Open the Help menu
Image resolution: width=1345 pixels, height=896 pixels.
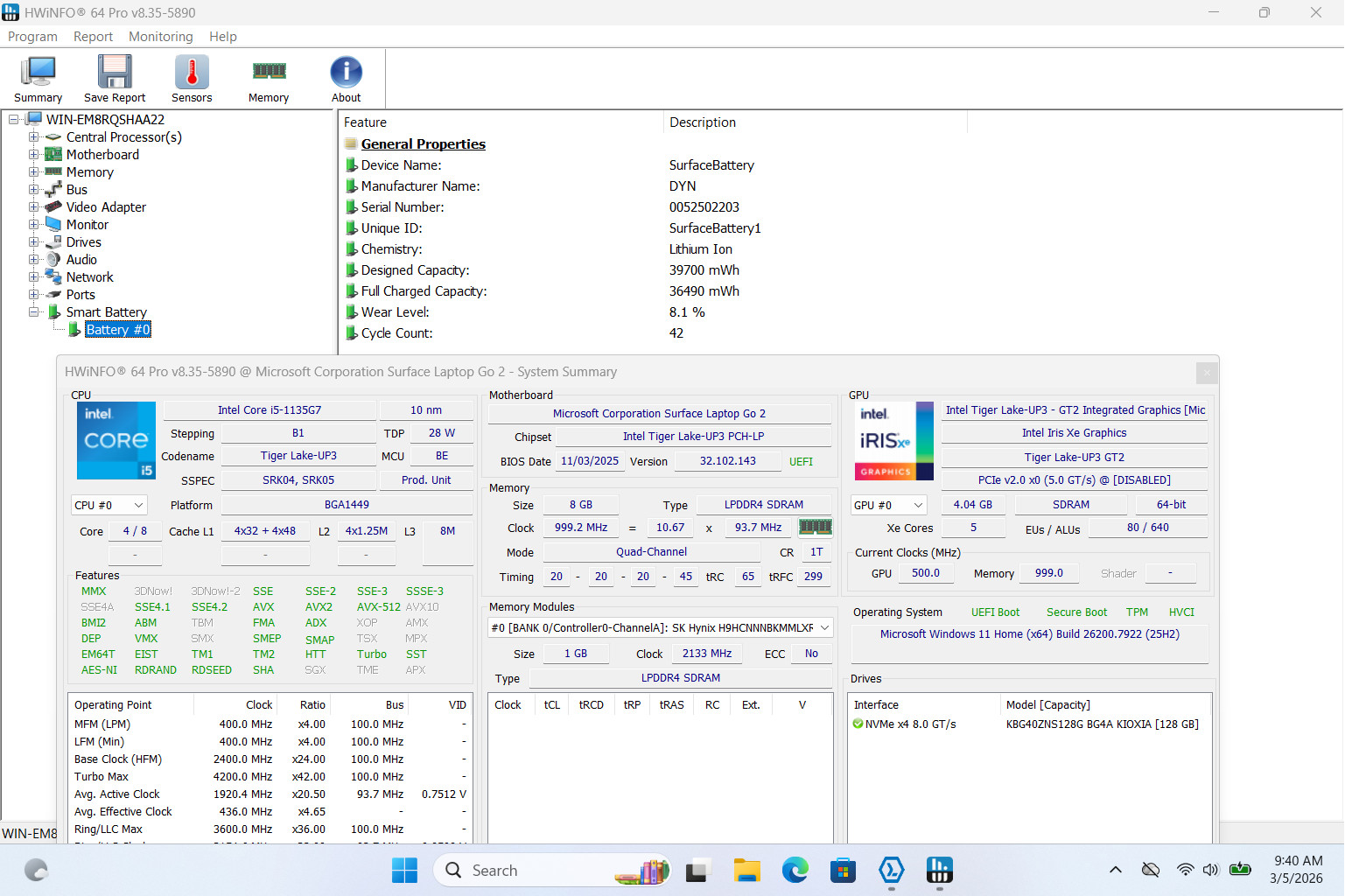click(223, 37)
